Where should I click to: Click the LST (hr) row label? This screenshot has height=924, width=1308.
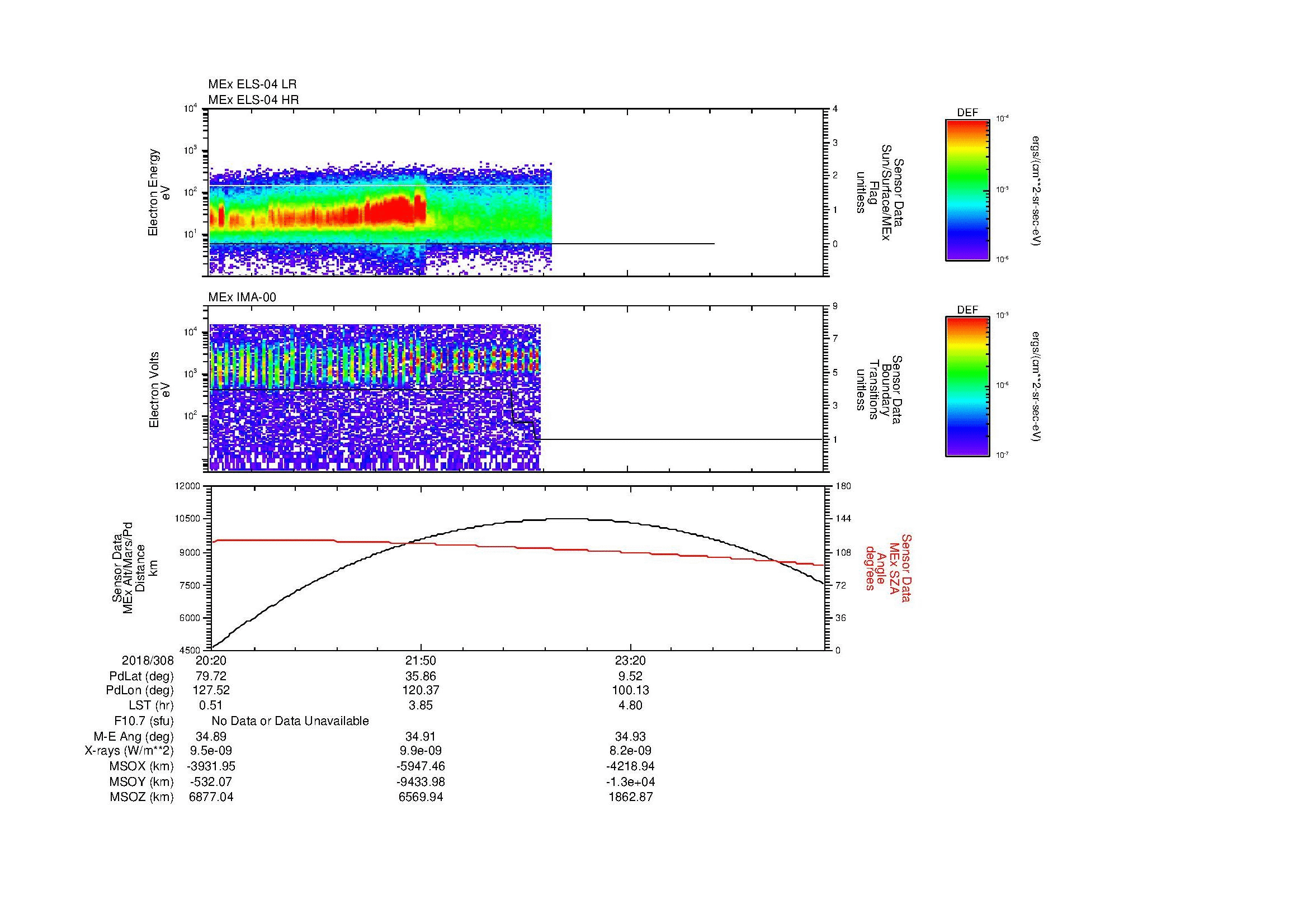(151, 705)
